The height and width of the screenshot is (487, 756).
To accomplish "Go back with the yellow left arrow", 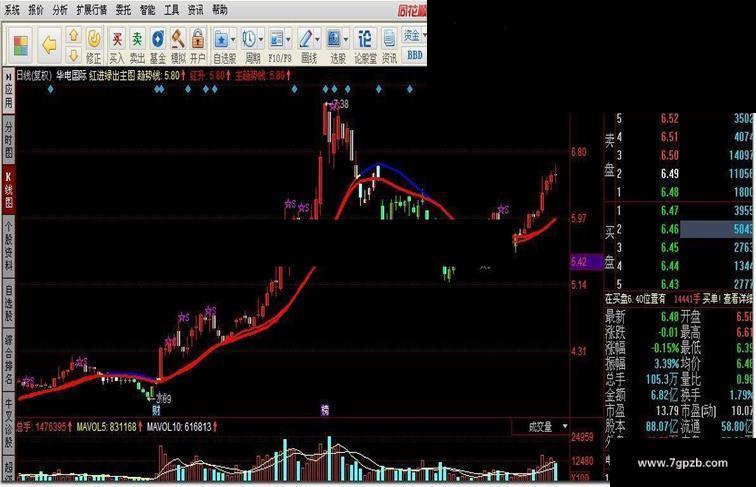I will pos(50,45).
